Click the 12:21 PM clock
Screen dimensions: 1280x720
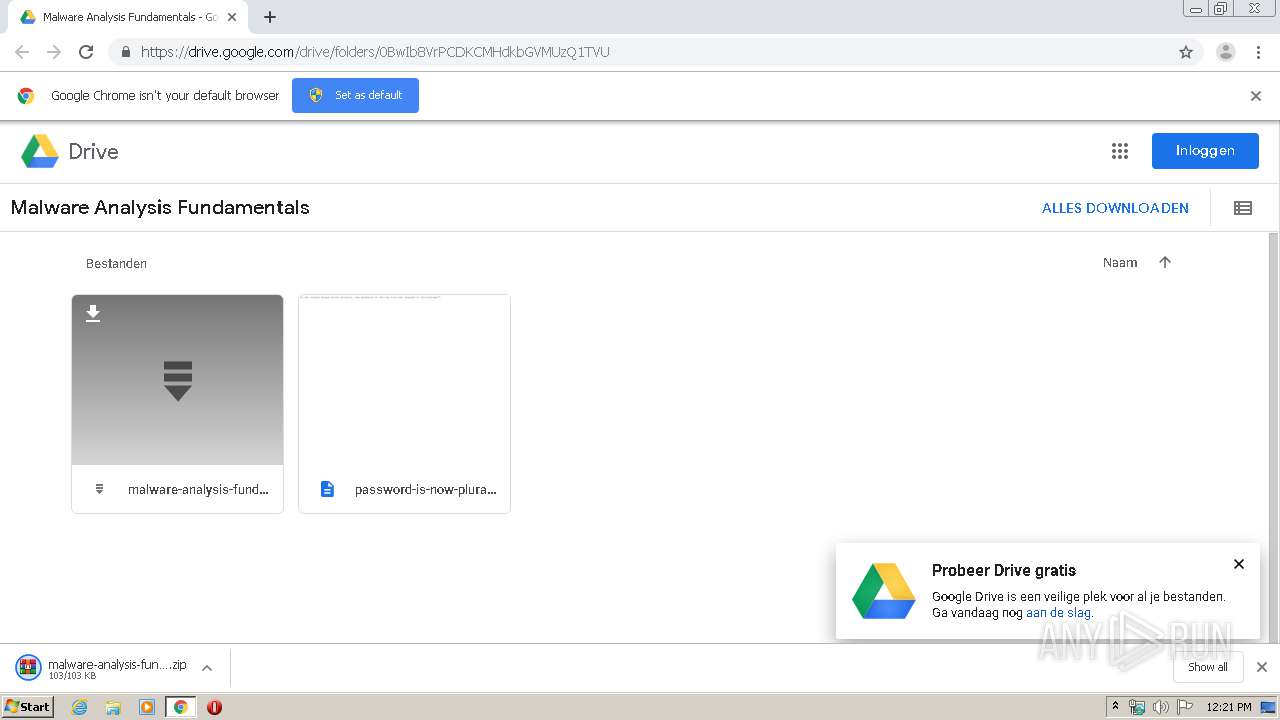point(1229,707)
